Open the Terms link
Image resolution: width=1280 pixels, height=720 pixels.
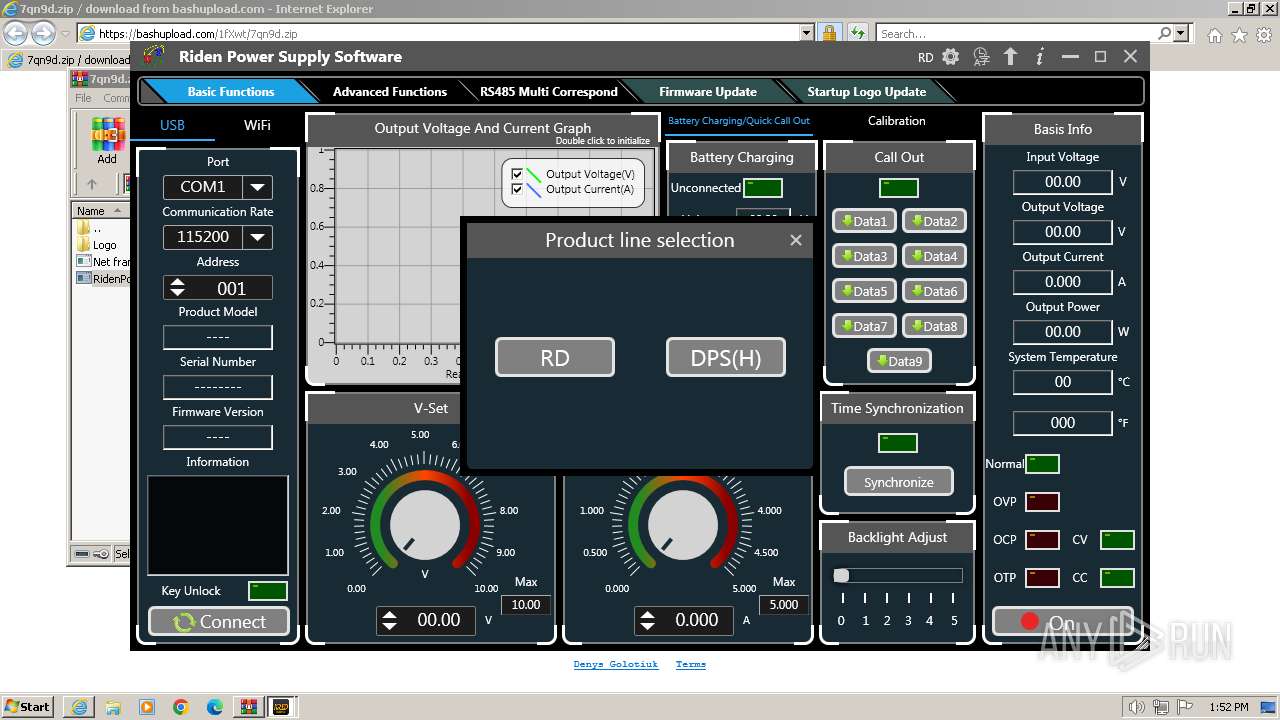click(691, 664)
